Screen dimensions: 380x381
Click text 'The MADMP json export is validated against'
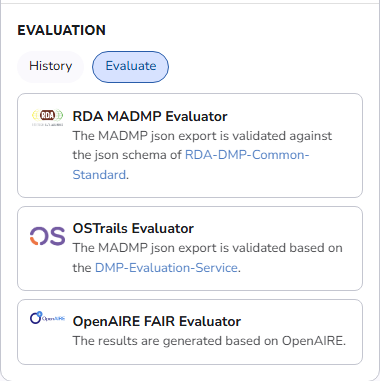tap(202, 136)
